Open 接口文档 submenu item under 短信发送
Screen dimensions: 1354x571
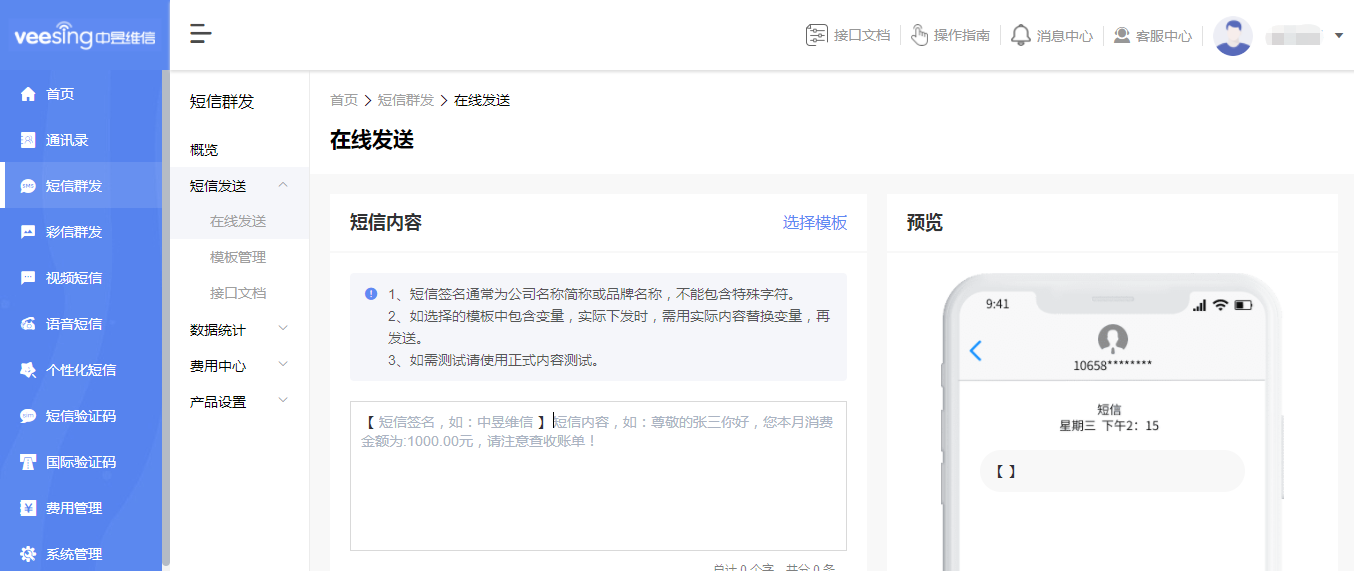[x=238, y=293]
